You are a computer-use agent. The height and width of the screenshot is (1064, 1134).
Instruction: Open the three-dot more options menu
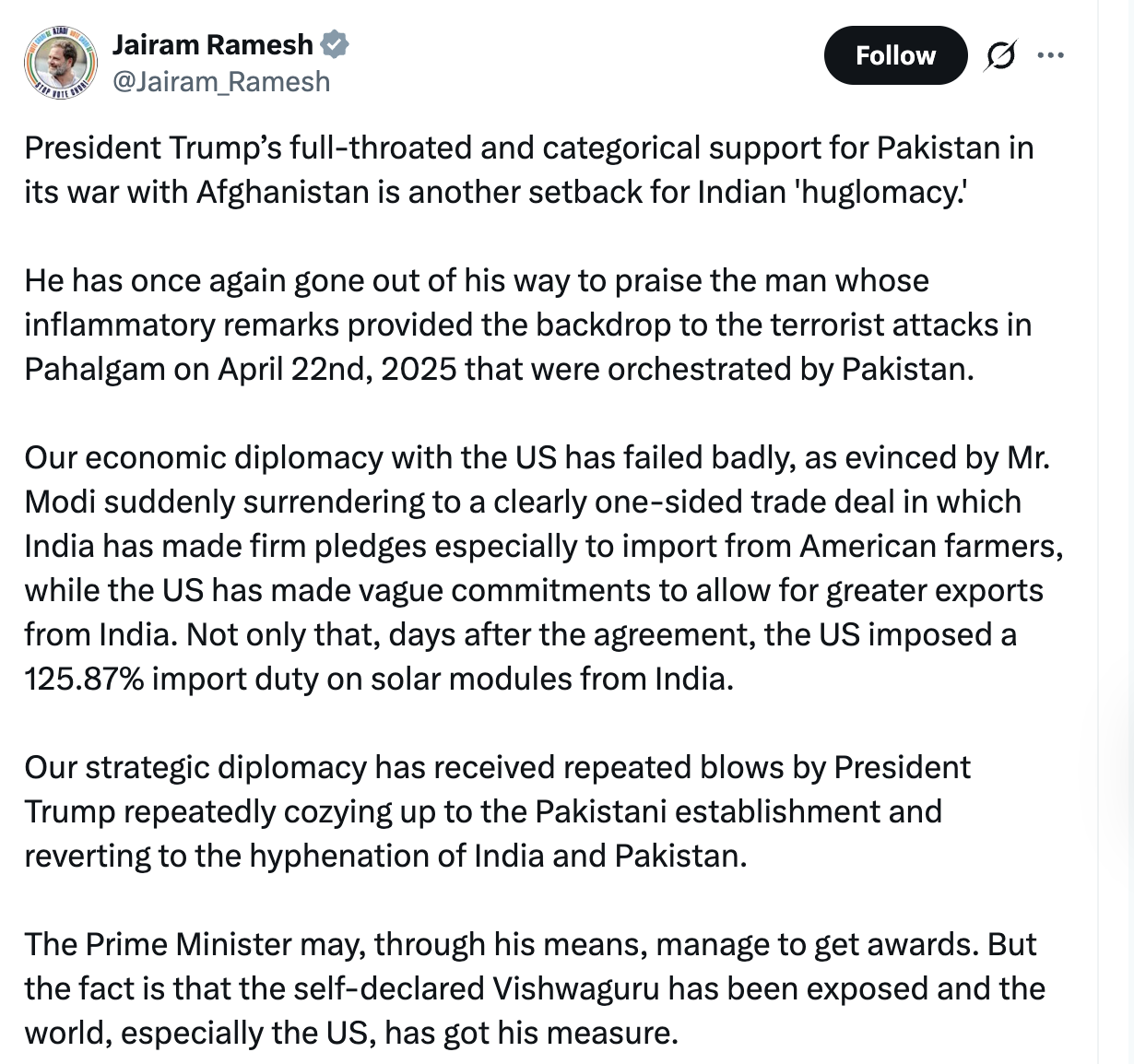tap(1050, 56)
